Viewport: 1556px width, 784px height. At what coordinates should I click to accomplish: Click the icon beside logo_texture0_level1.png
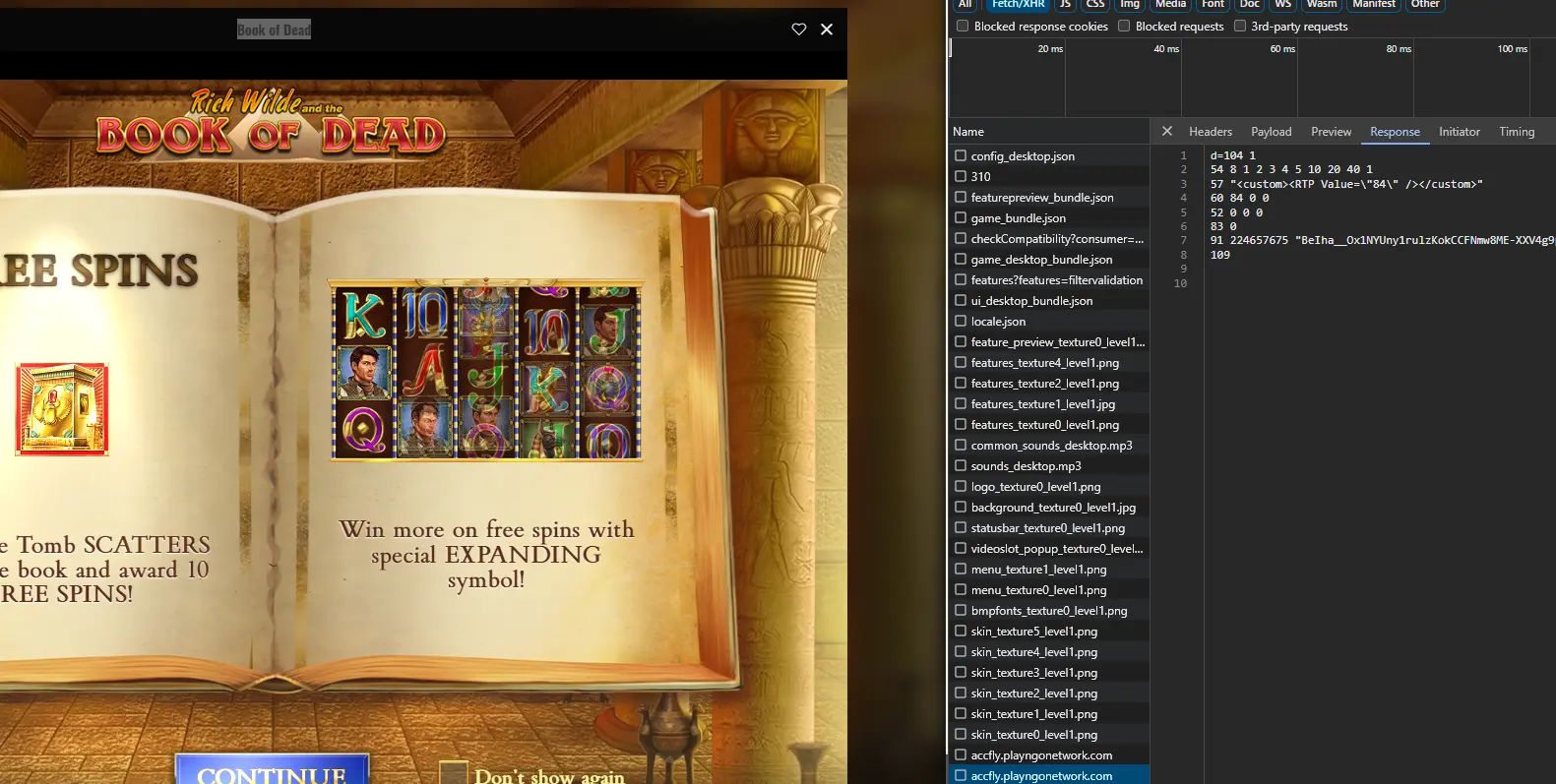coord(961,486)
